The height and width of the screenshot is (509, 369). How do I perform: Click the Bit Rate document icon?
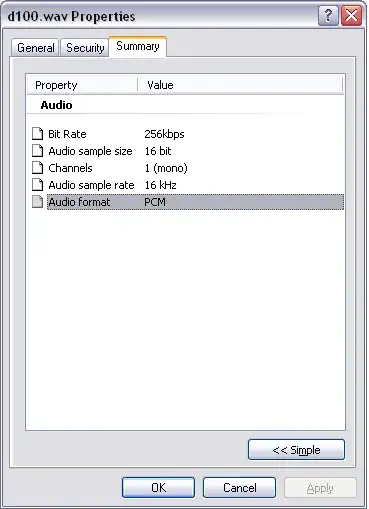coord(37,134)
